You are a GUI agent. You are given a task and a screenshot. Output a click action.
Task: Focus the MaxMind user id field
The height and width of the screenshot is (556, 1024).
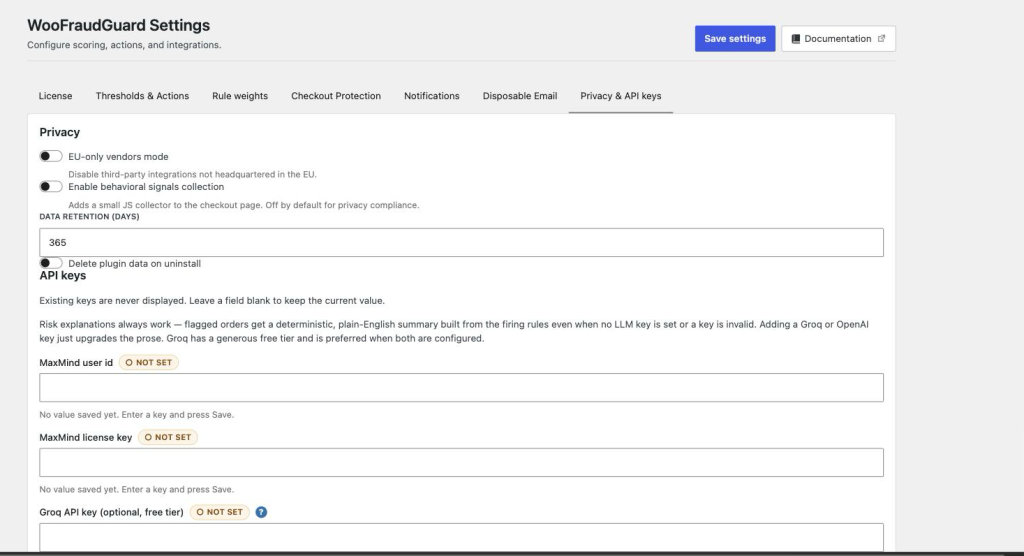461,387
